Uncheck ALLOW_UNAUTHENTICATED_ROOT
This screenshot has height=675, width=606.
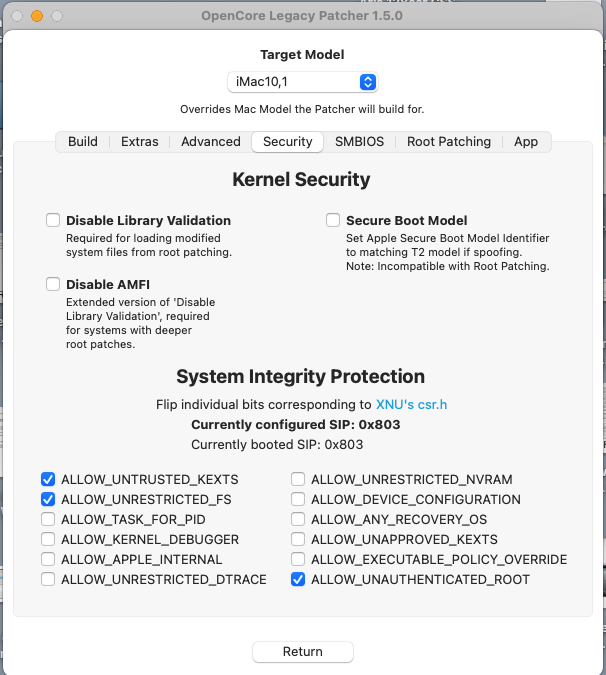tap(298, 579)
